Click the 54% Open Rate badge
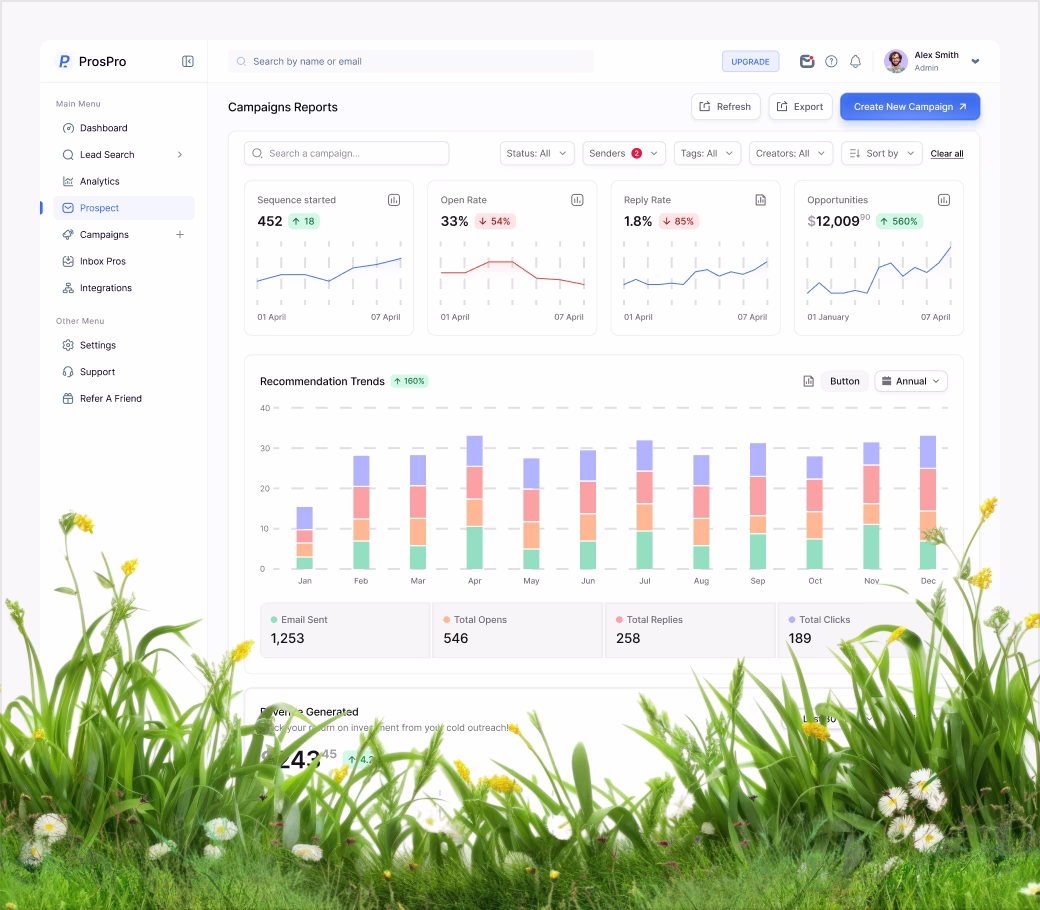 click(495, 221)
